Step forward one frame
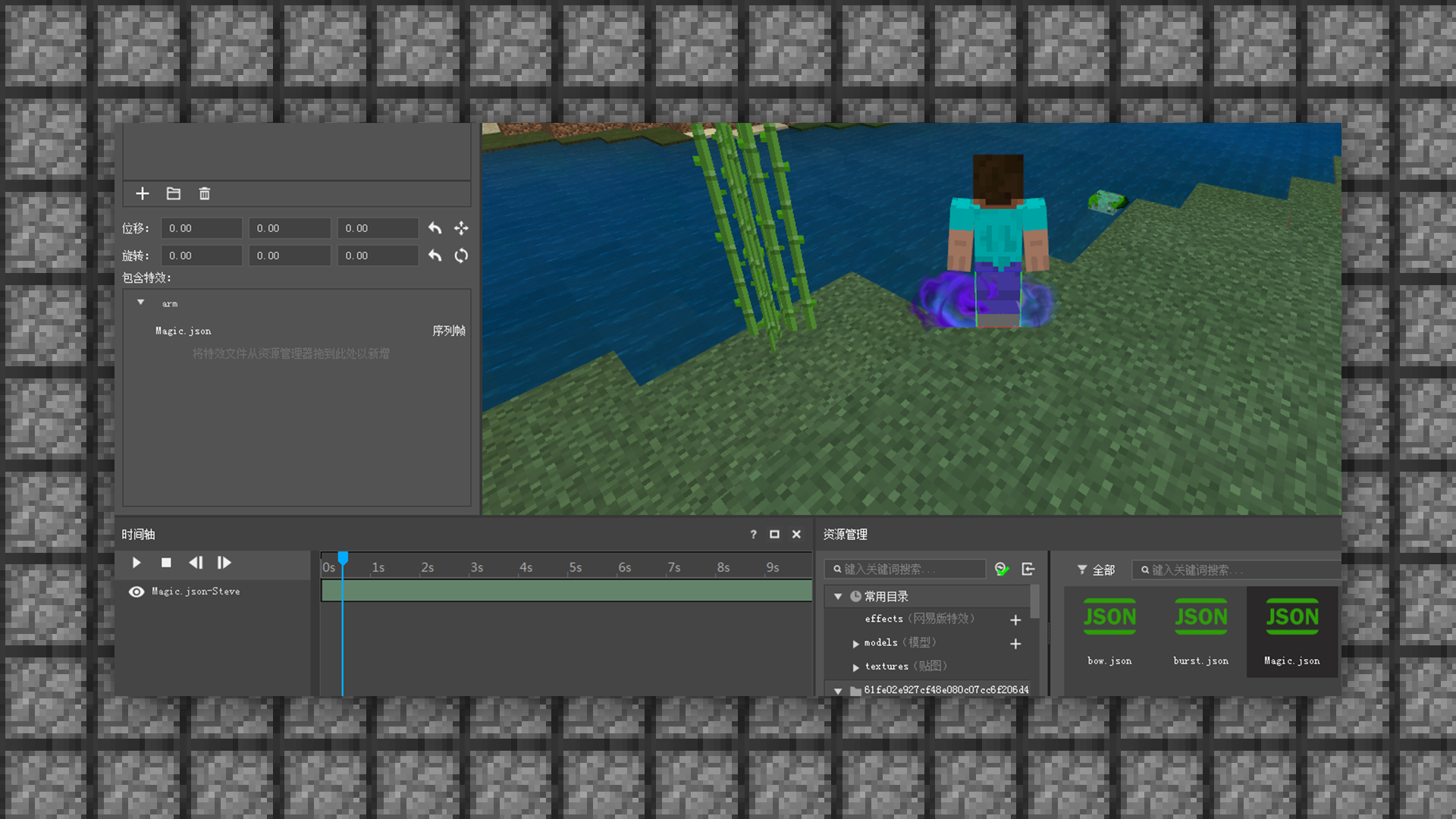This screenshot has width=1456, height=819. pos(224,563)
